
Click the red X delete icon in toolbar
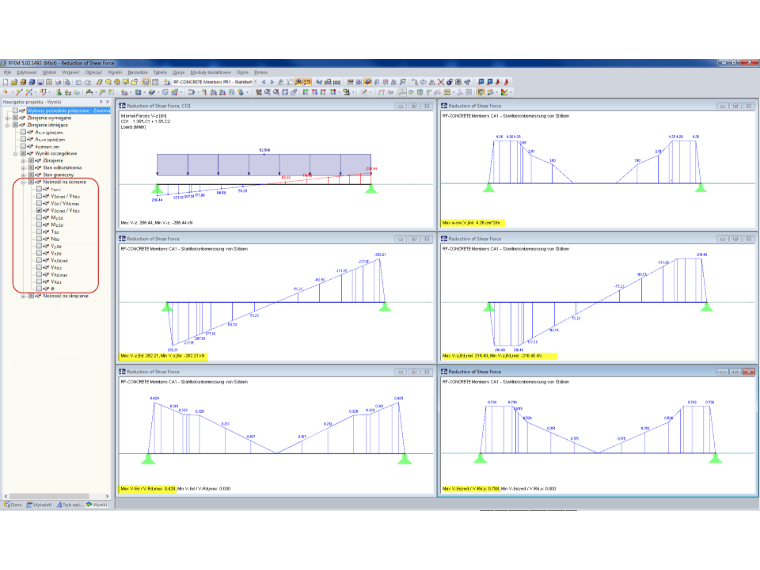pyautogui.click(x=441, y=82)
